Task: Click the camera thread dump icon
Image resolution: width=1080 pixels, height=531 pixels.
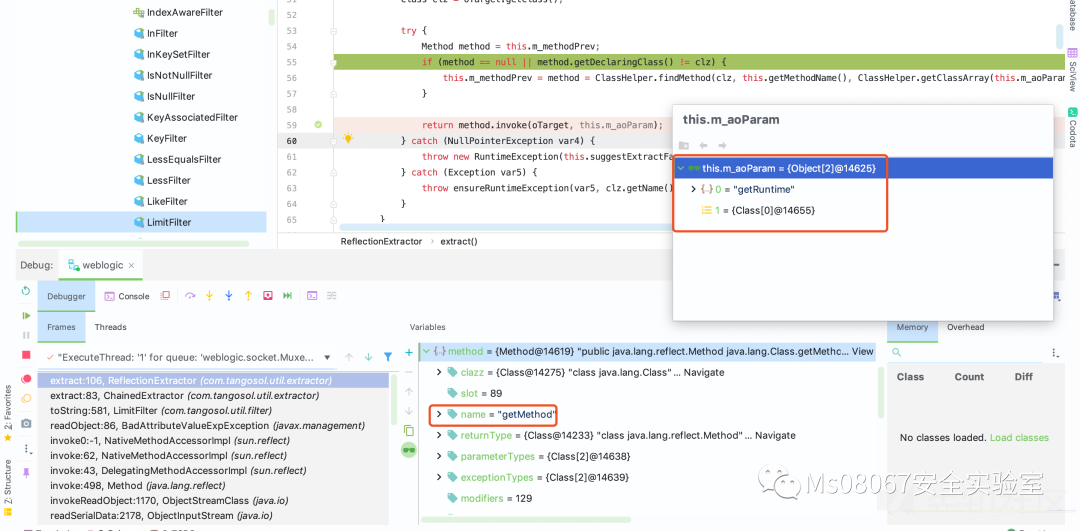Action: [26, 424]
